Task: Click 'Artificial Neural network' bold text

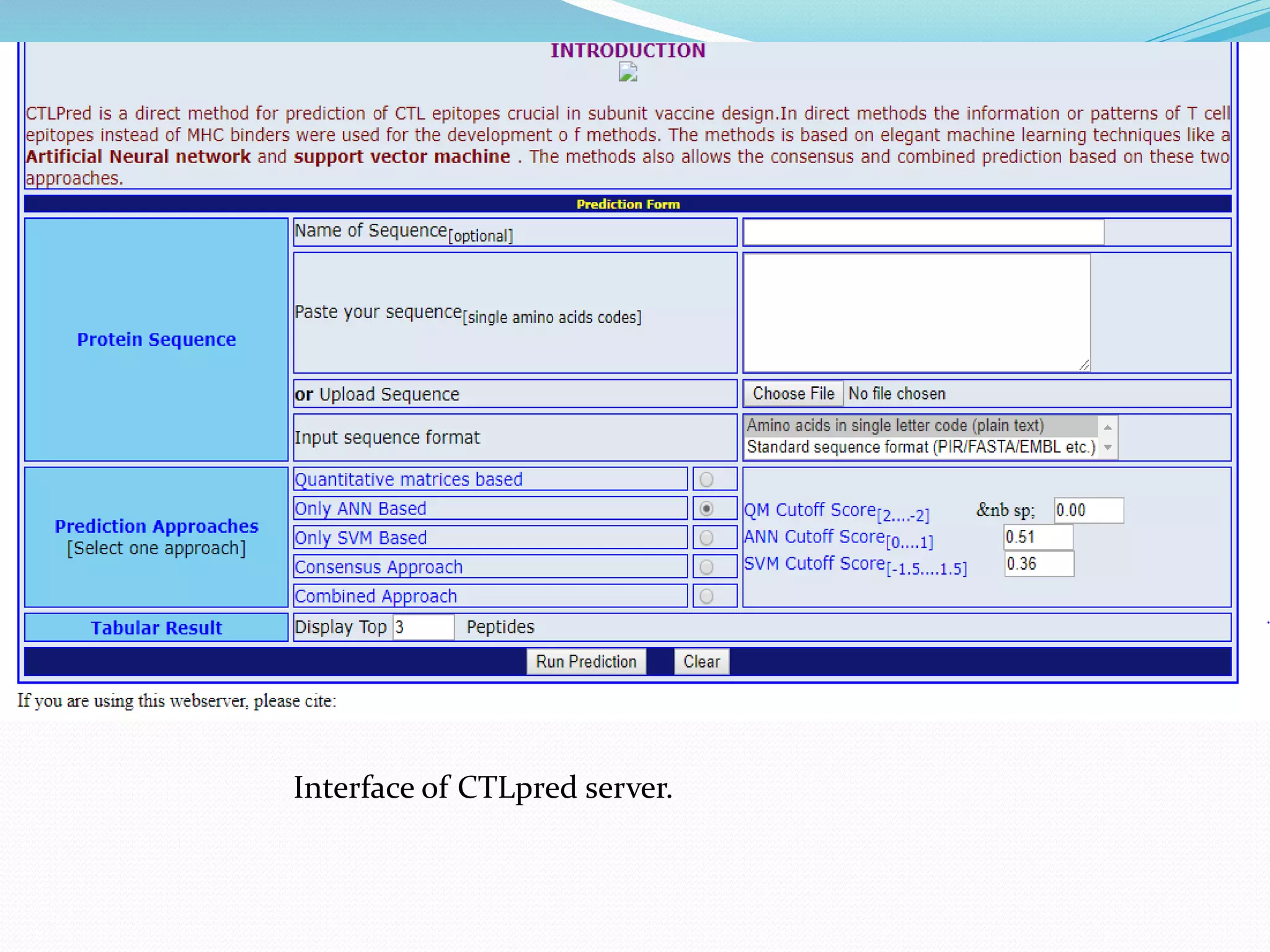Action: 138,156
